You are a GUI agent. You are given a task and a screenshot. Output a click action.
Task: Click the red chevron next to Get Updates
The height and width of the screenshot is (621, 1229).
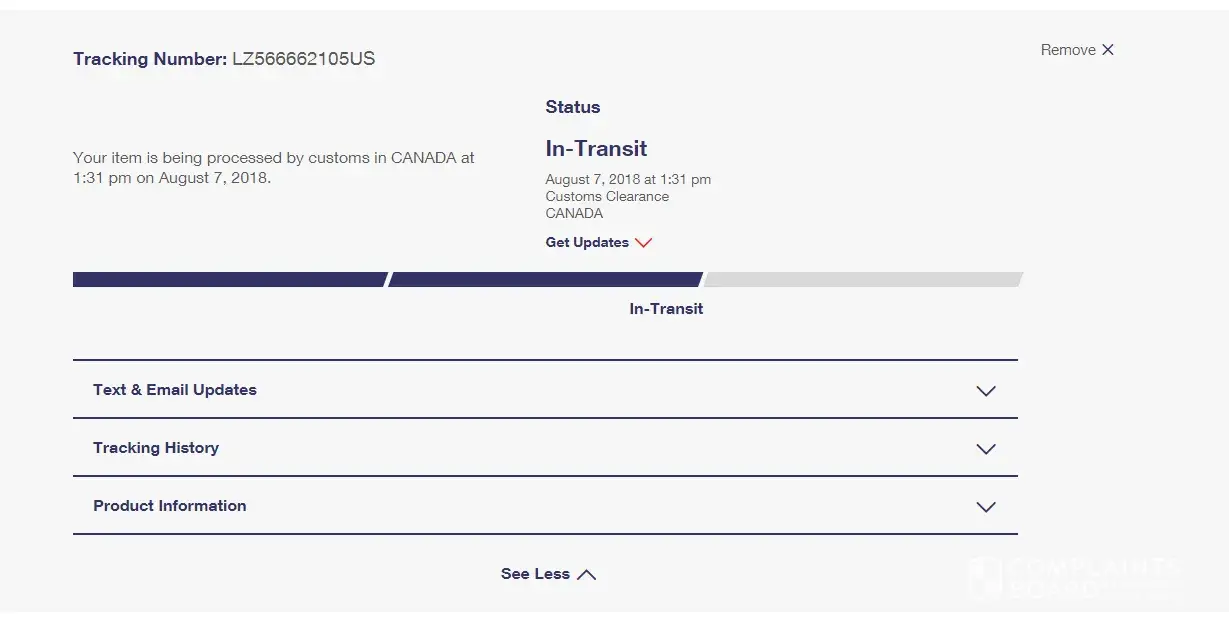point(643,243)
